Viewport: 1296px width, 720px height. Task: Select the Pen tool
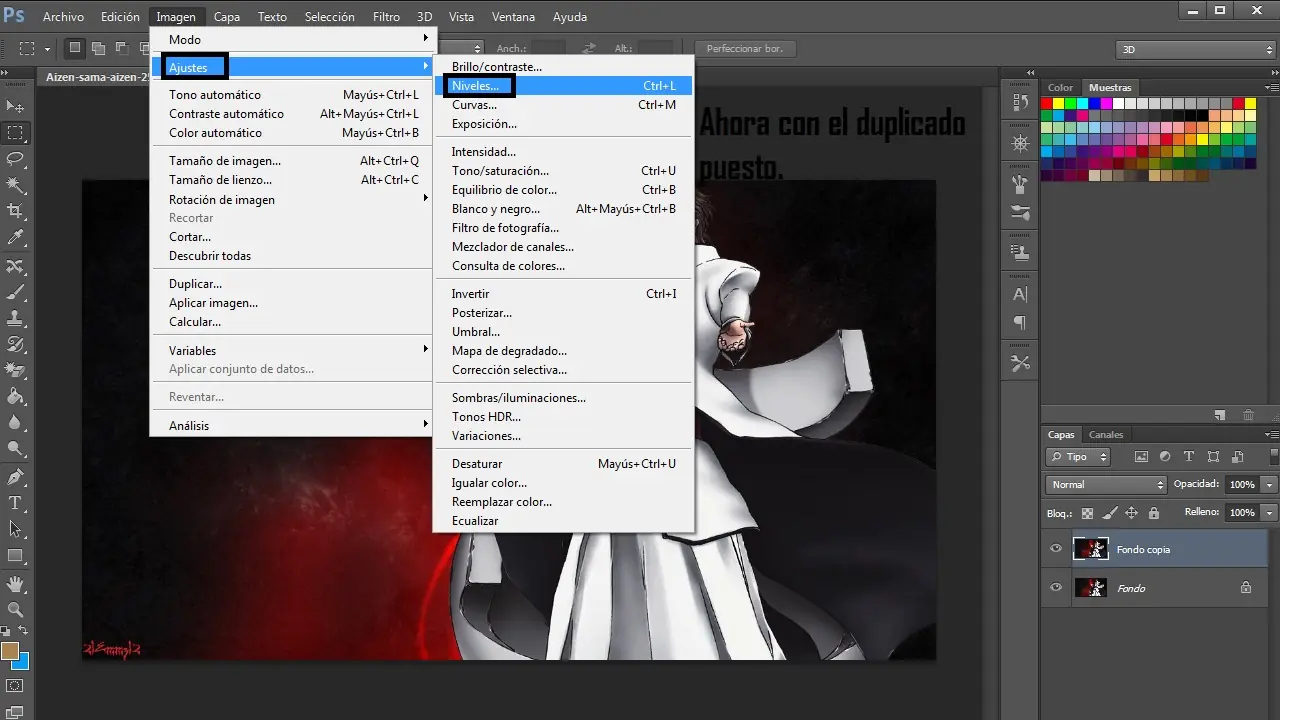click(x=15, y=477)
